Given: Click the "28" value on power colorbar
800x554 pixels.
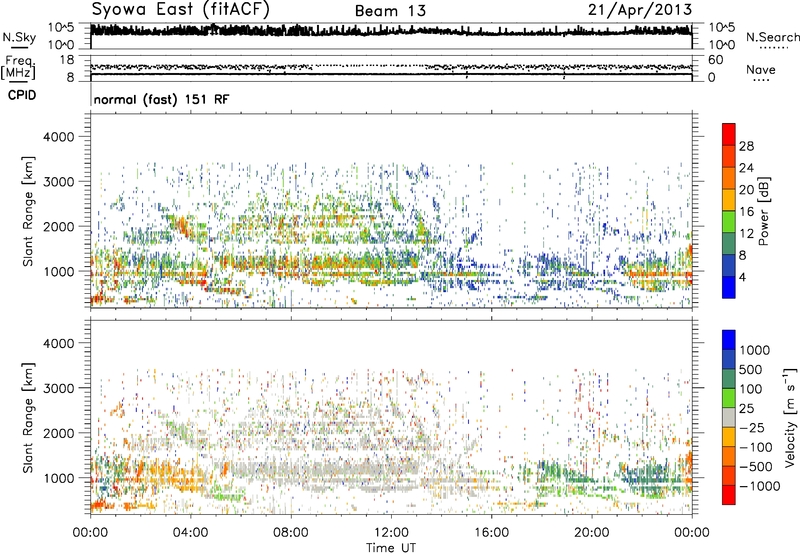Looking at the screenshot, I should (x=746, y=146).
